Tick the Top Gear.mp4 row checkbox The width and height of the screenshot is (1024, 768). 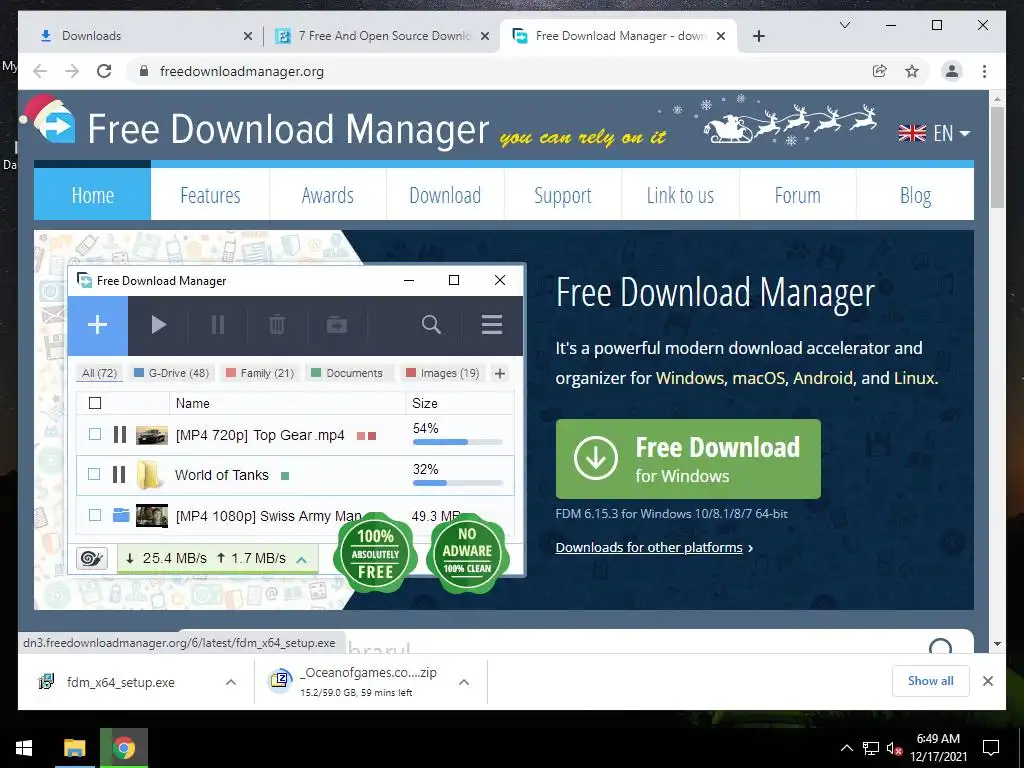point(95,434)
